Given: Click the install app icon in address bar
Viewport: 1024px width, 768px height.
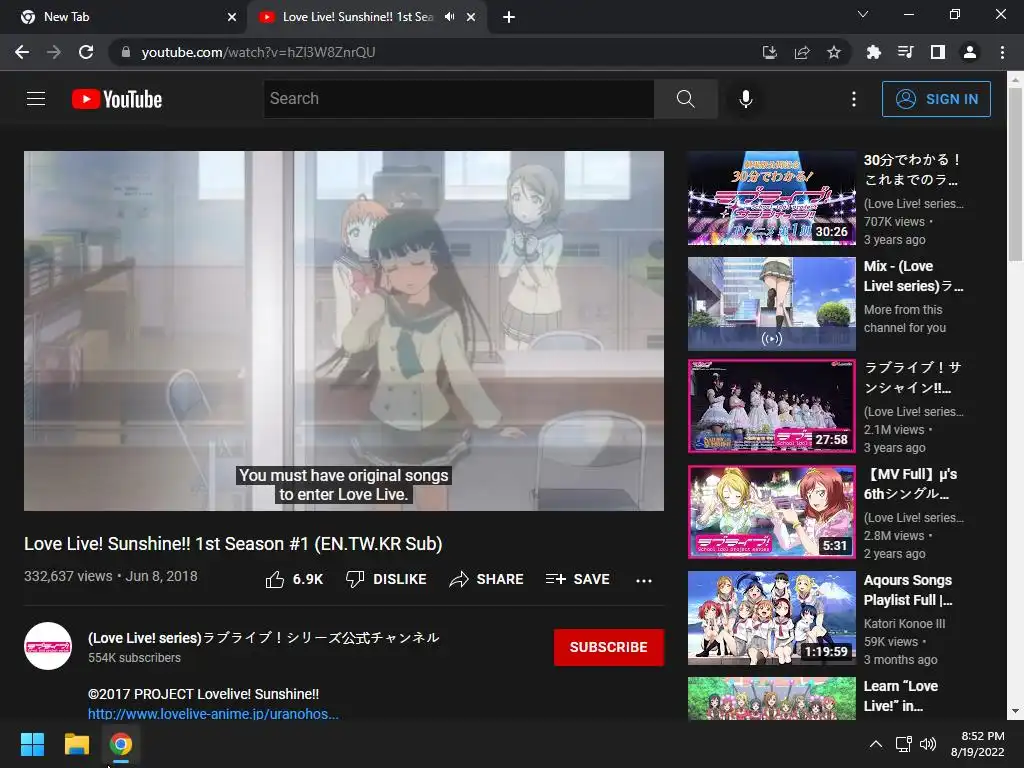Looking at the screenshot, I should pos(770,52).
